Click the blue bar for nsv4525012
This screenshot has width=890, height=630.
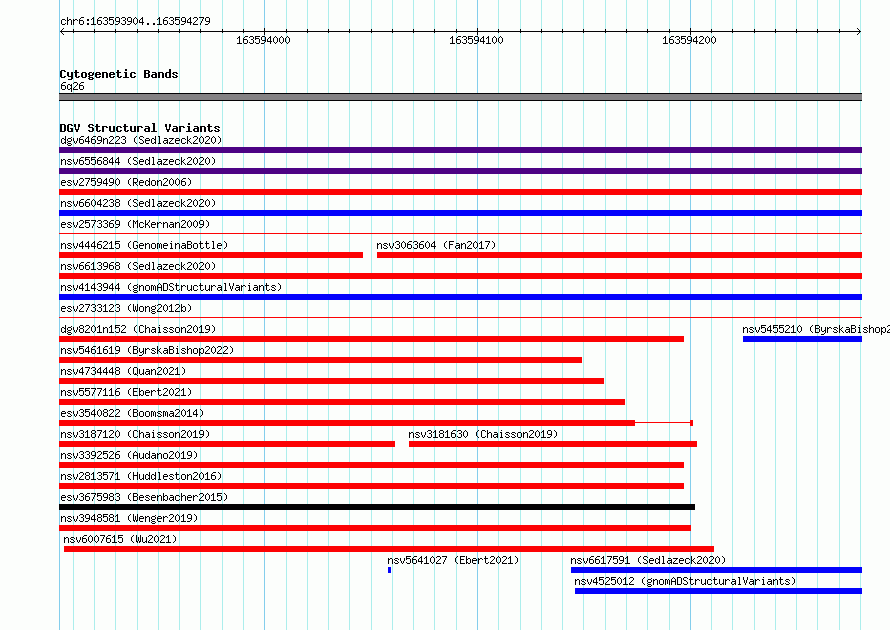(719, 591)
